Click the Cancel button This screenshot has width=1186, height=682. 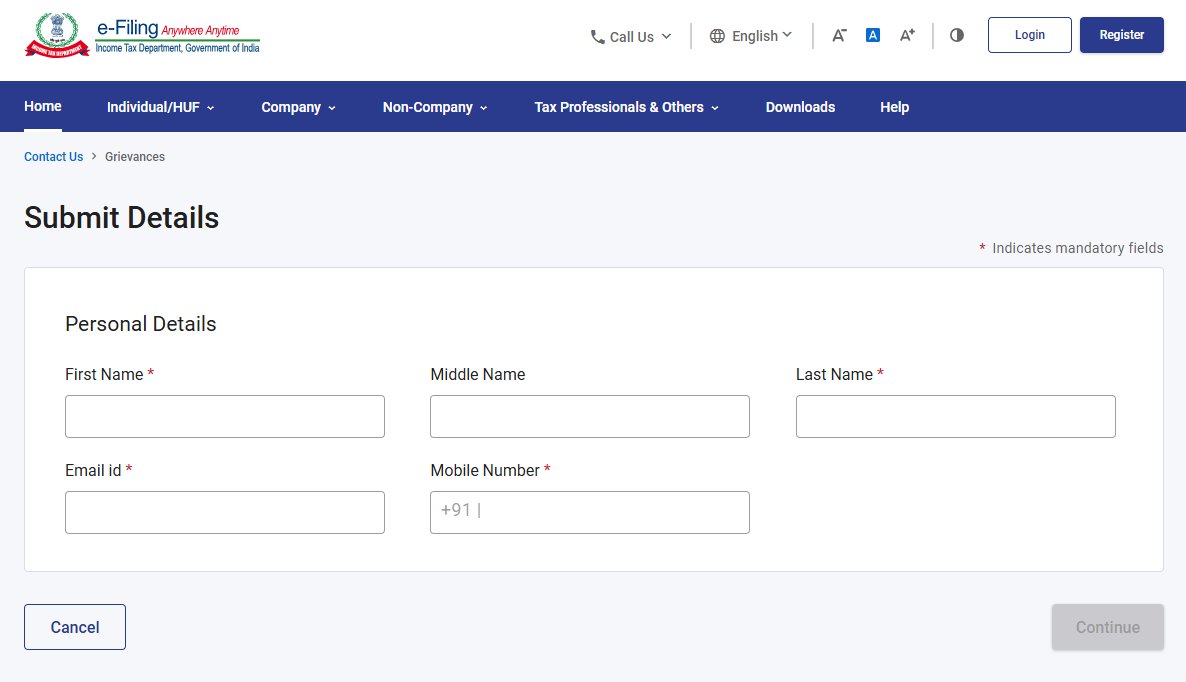75,627
